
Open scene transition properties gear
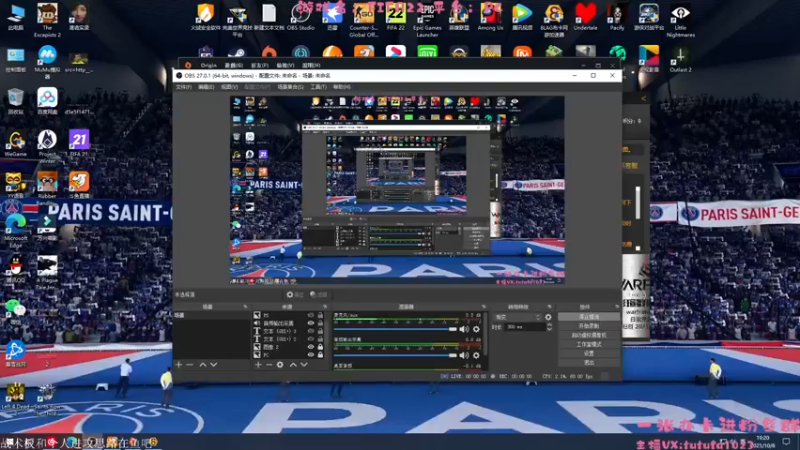coord(548,317)
